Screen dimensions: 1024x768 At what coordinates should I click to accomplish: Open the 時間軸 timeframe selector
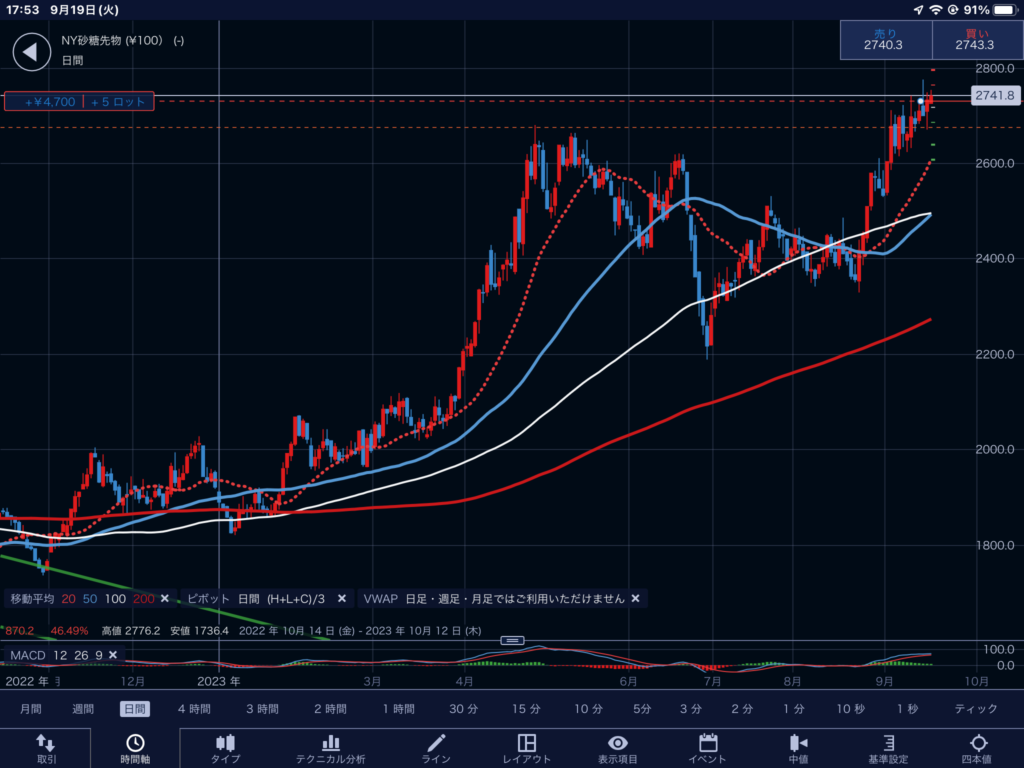click(134, 748)
